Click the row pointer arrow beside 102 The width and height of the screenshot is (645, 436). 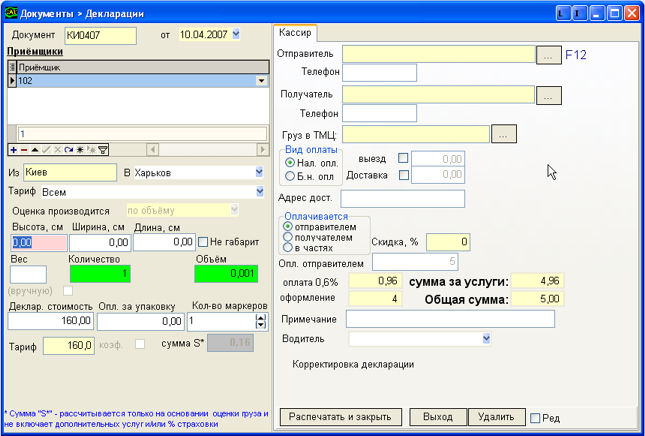(12, 81)
